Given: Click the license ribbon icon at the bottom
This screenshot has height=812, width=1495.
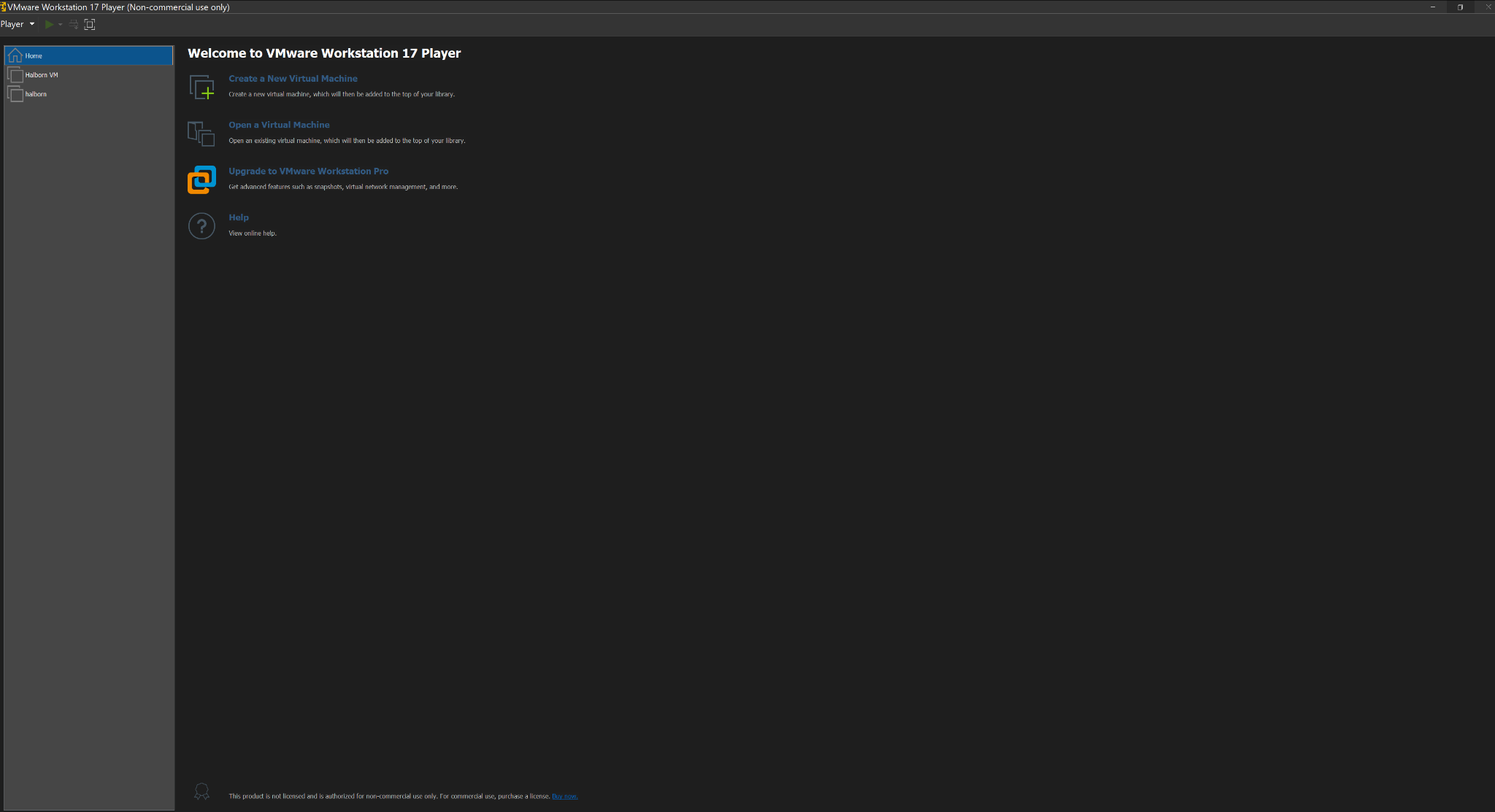Looking at the screenshot, I should (x=201, y=792).
